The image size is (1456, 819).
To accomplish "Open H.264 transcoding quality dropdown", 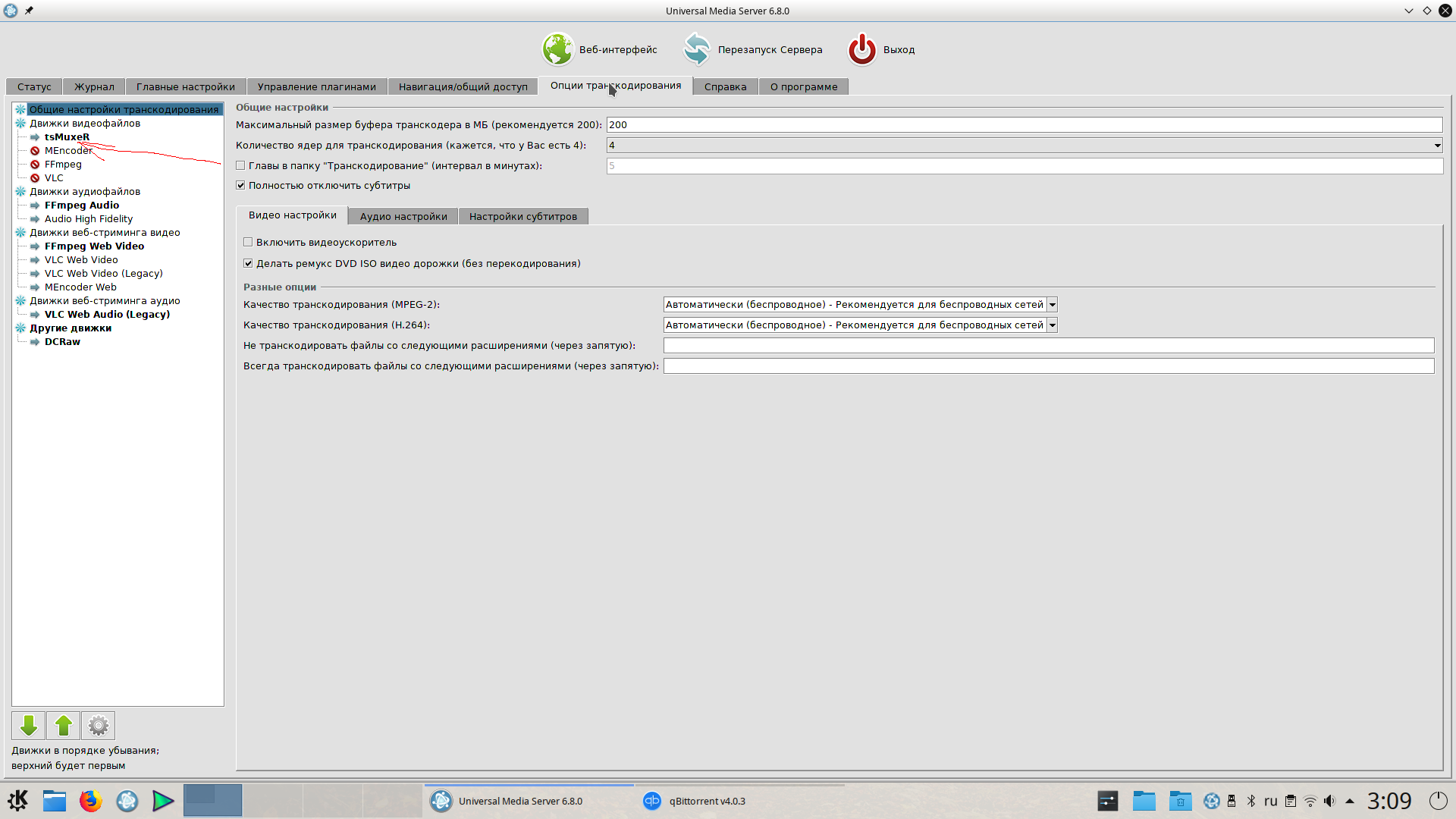I will coord(1052,325).
